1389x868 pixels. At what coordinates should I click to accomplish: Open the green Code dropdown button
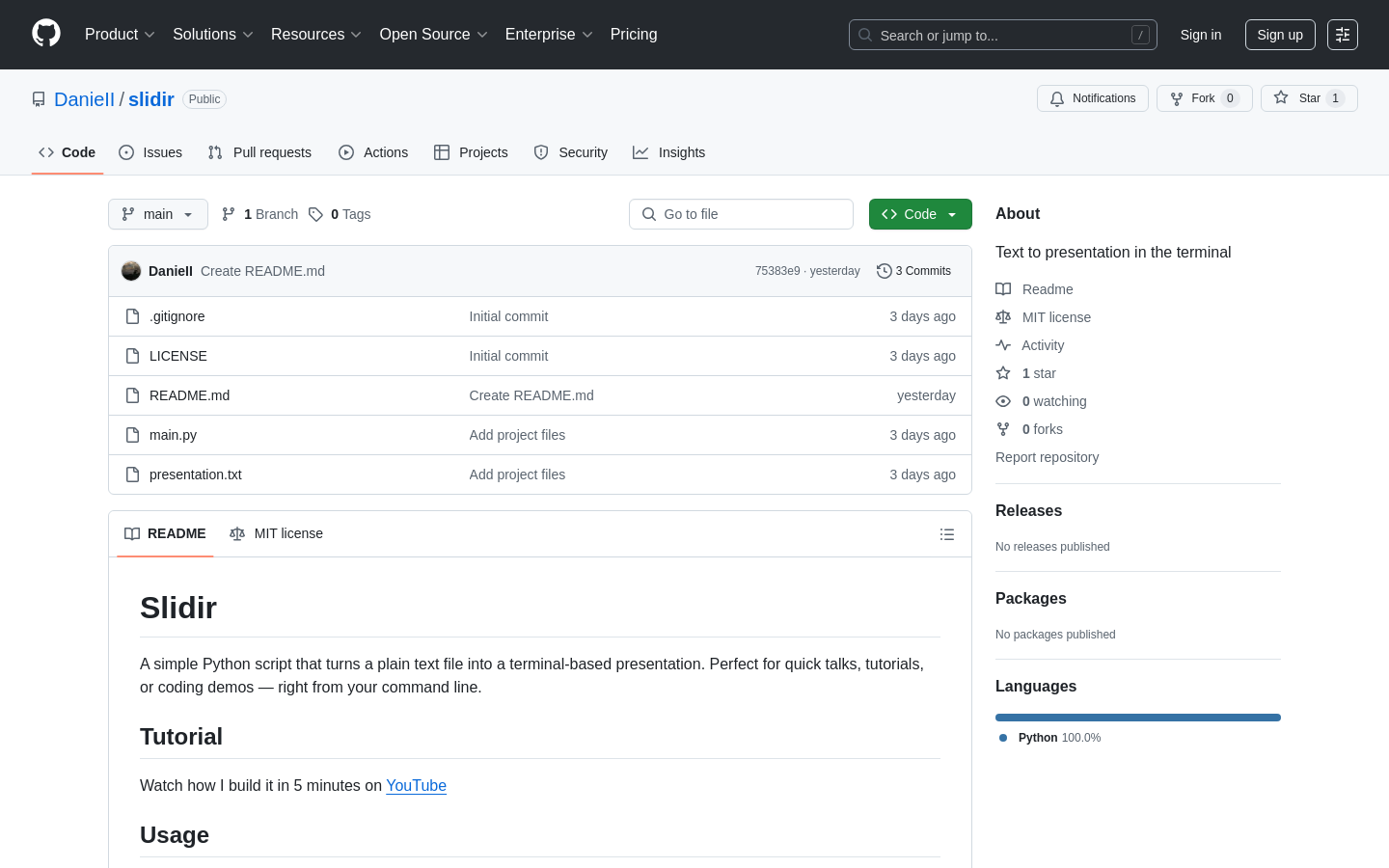click(x=920, y=214)
